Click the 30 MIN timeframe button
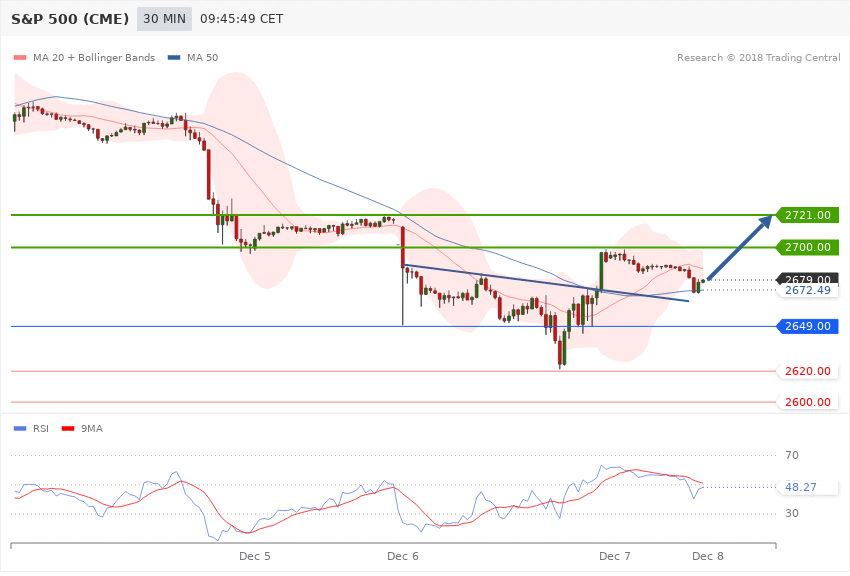 tap(164, 19)
